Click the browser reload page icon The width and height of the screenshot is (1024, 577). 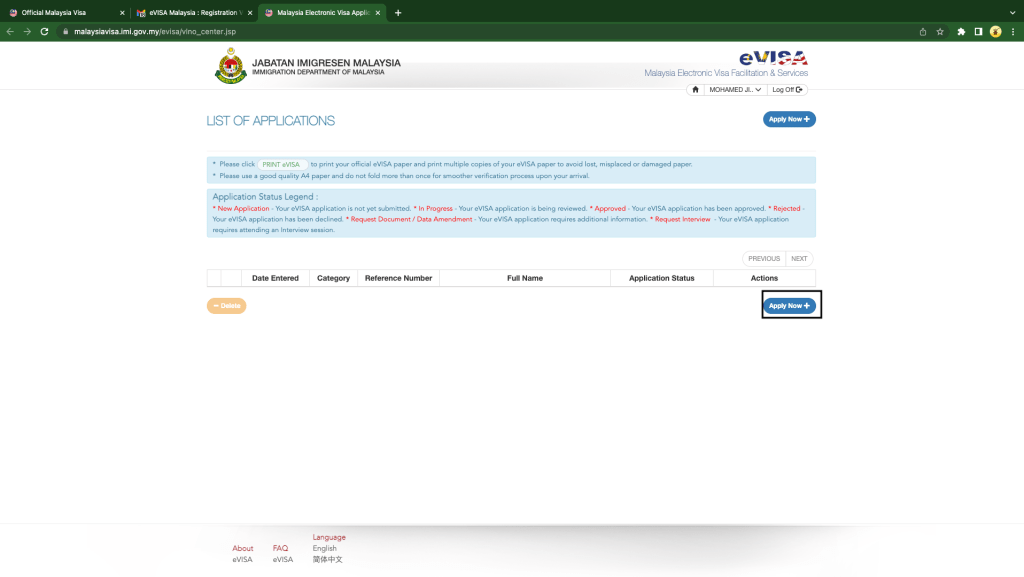point(44,31)
